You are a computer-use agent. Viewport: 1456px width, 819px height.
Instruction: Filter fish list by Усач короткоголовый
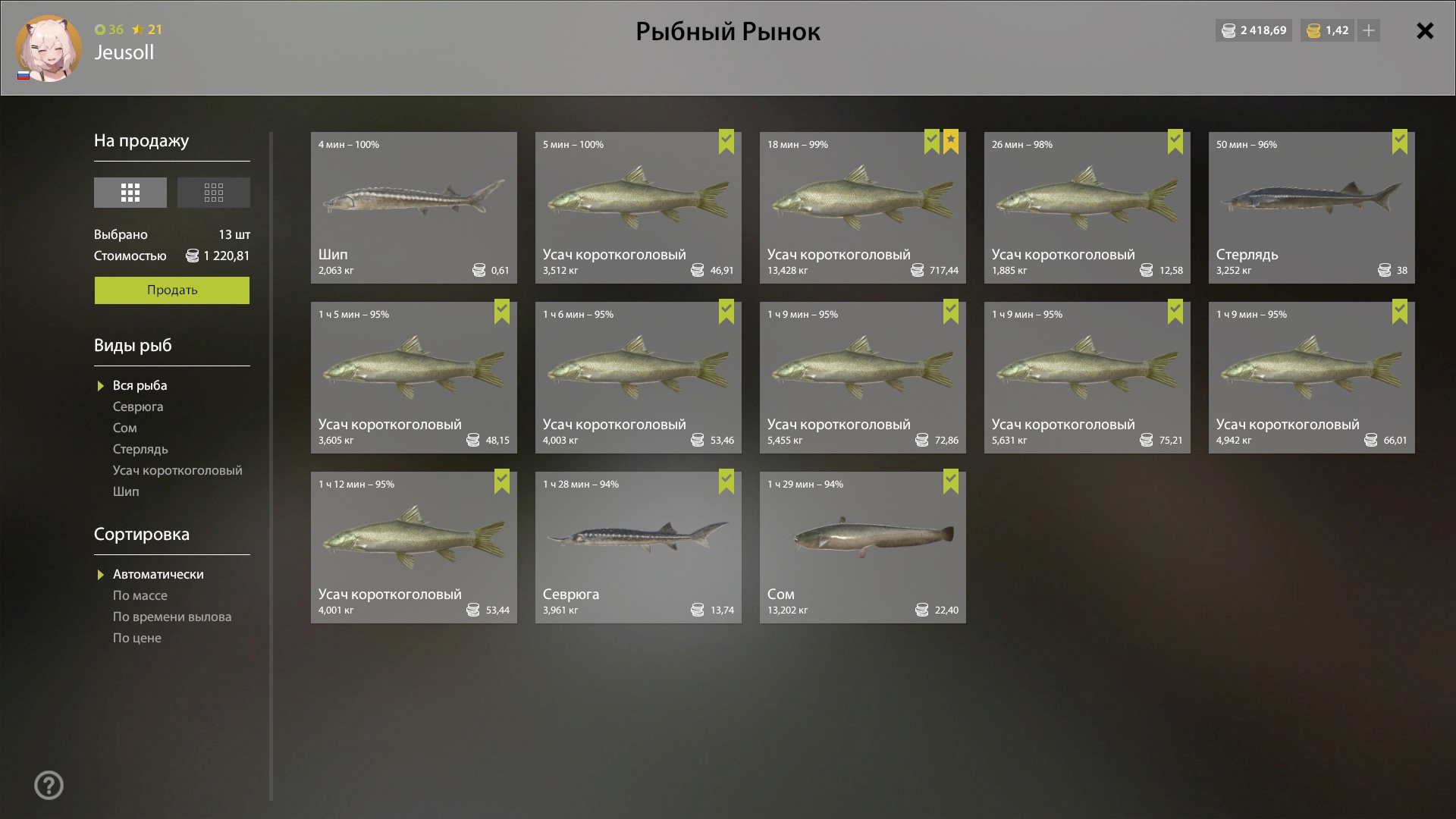[x=177, y=470]
